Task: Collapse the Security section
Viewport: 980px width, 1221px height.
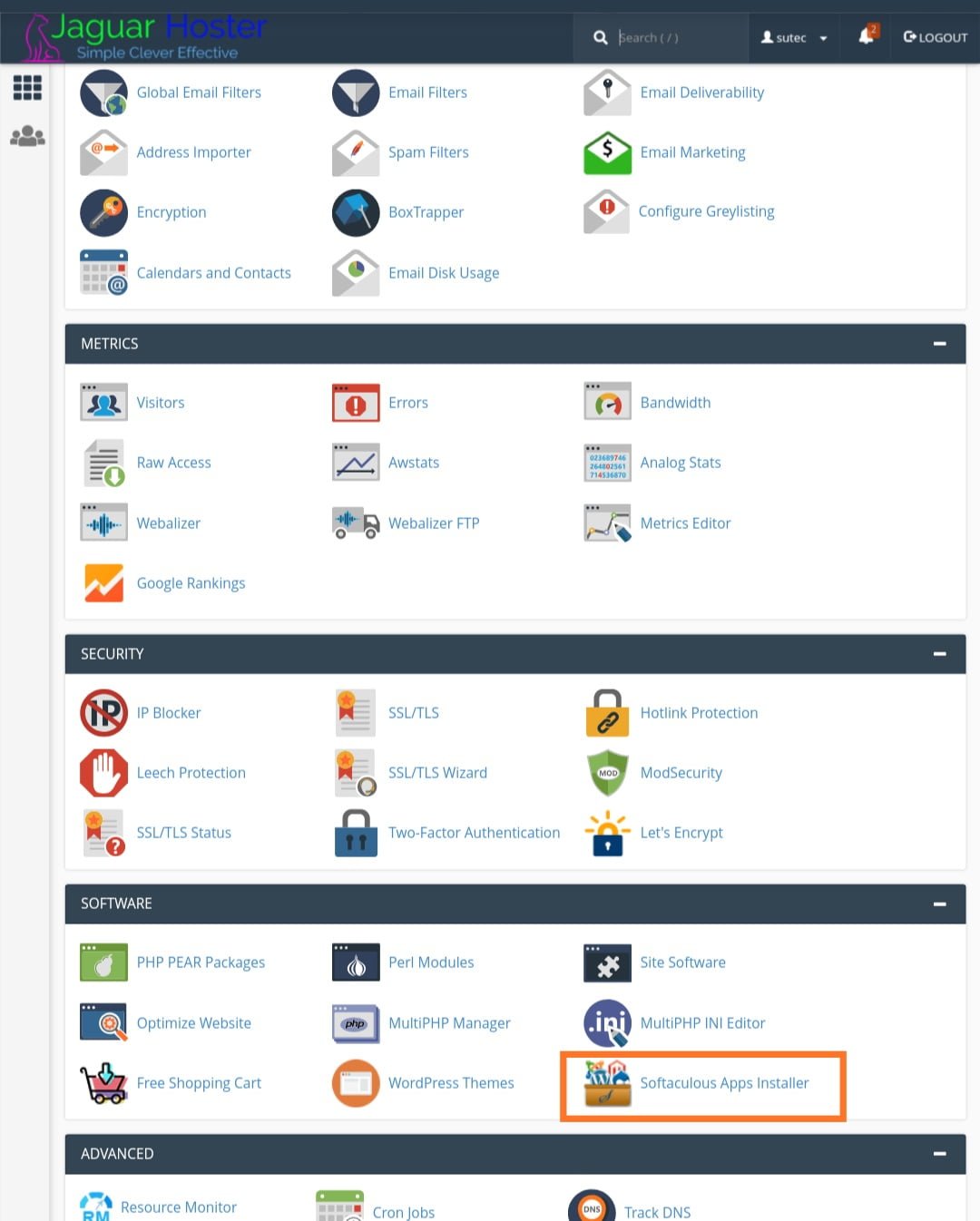Action: [940, 654]
